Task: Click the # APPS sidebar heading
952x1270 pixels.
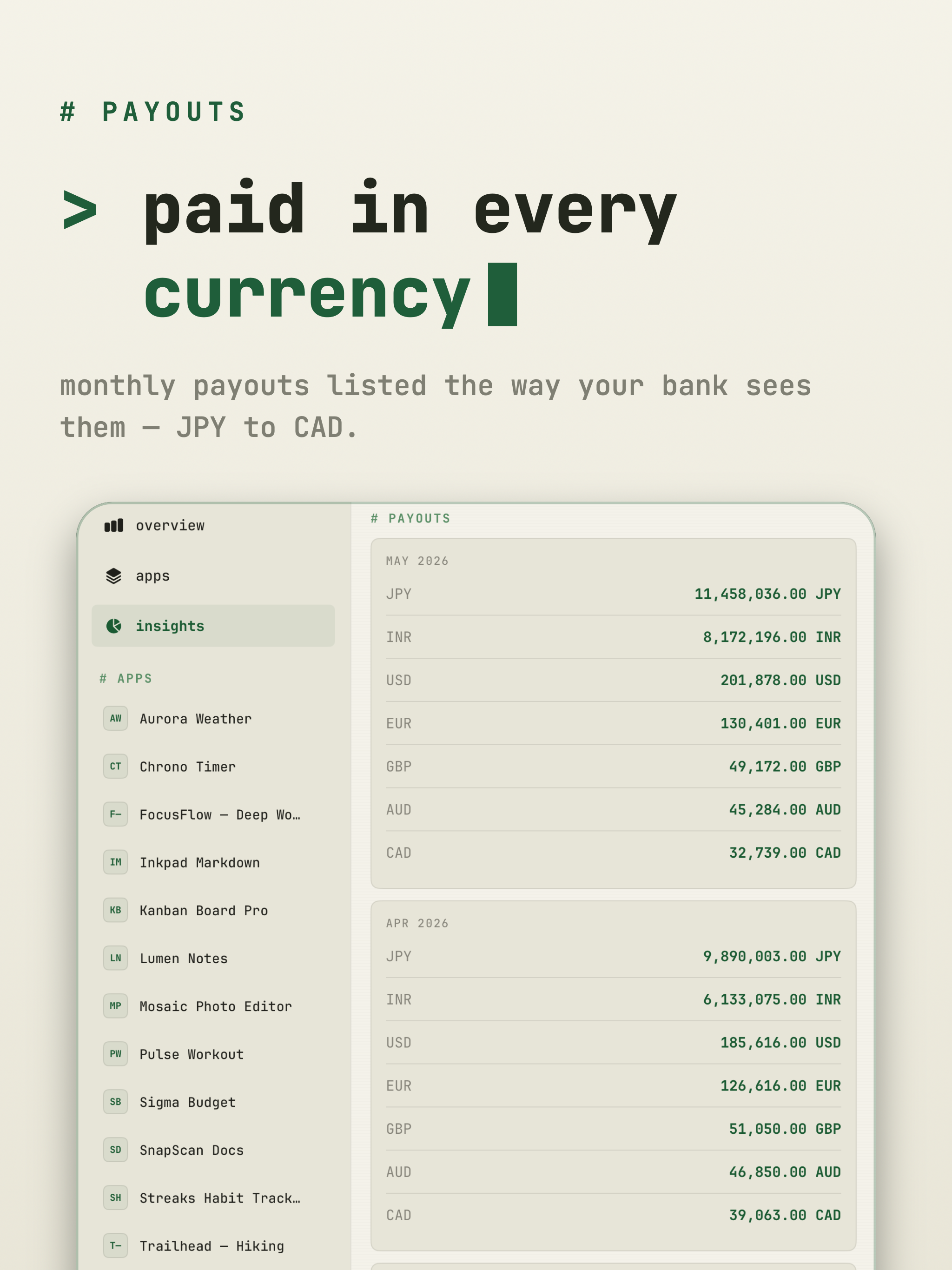Action: (126, 679)
